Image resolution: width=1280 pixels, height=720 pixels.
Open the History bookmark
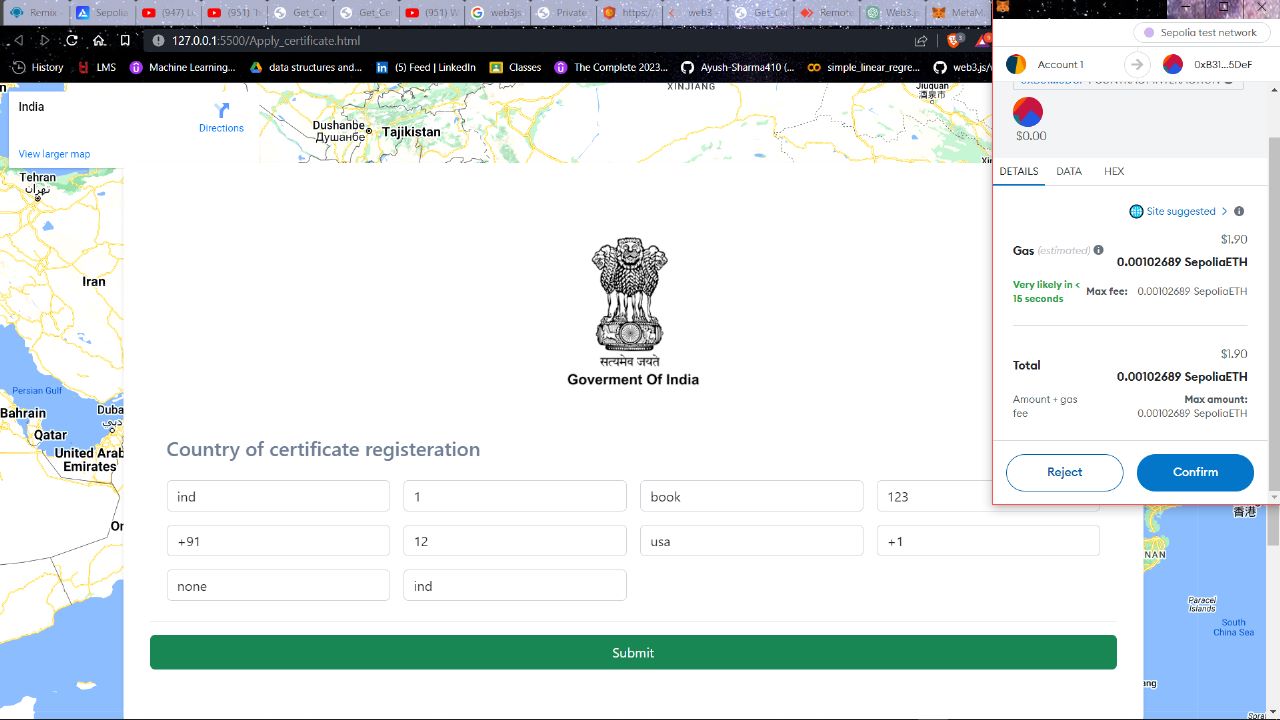pyautogui.click(x=37, y=67)
